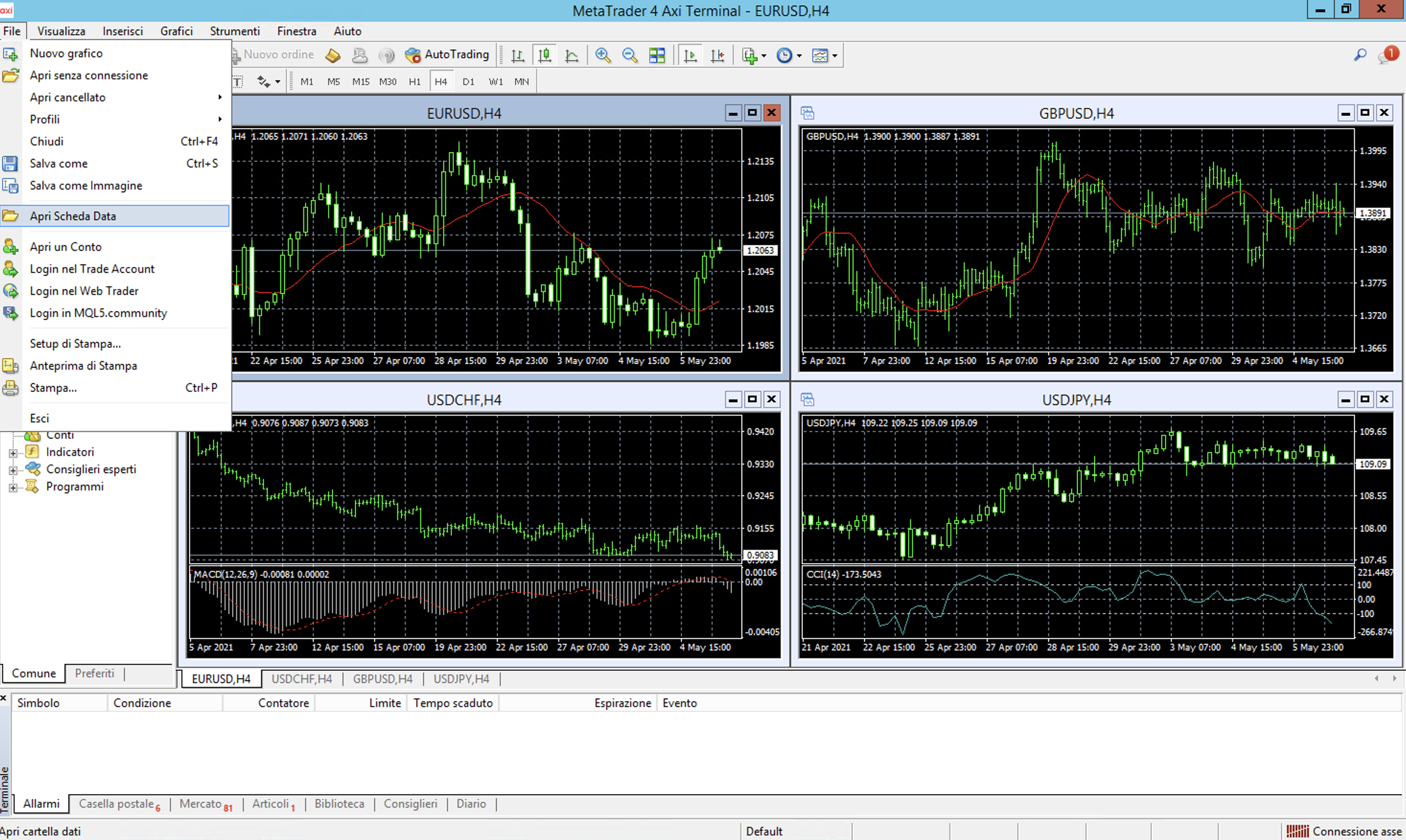Switch chart to candlestick mode

tap(545, 56)
